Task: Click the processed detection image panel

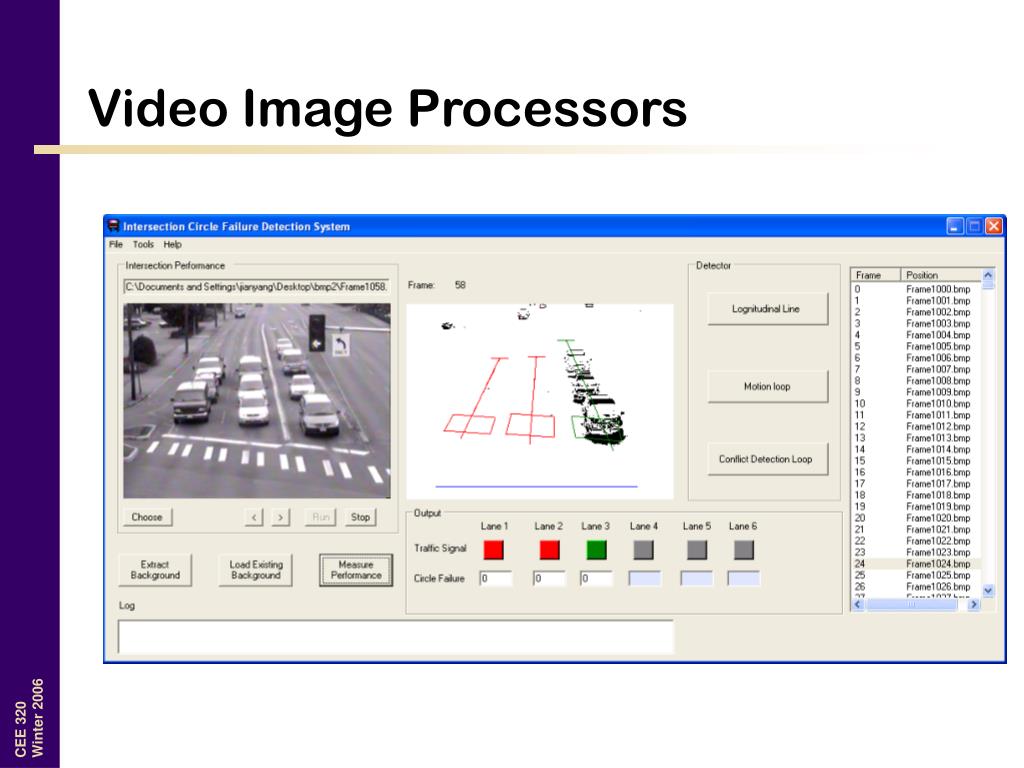Action: pyautogui.click(x=540, y=400)
